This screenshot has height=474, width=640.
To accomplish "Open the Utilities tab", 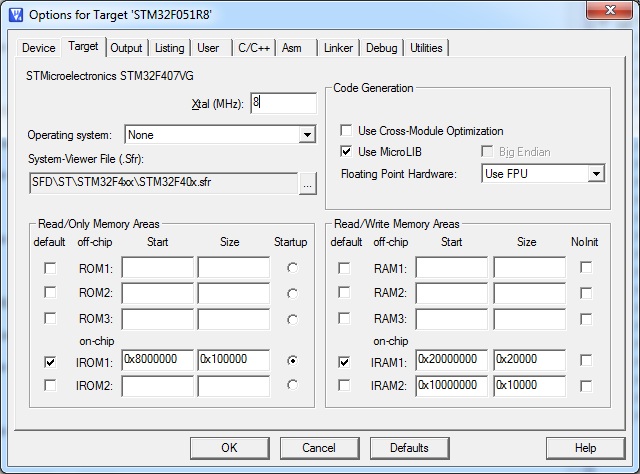I will pyautogui.click(x=426, y=48).
